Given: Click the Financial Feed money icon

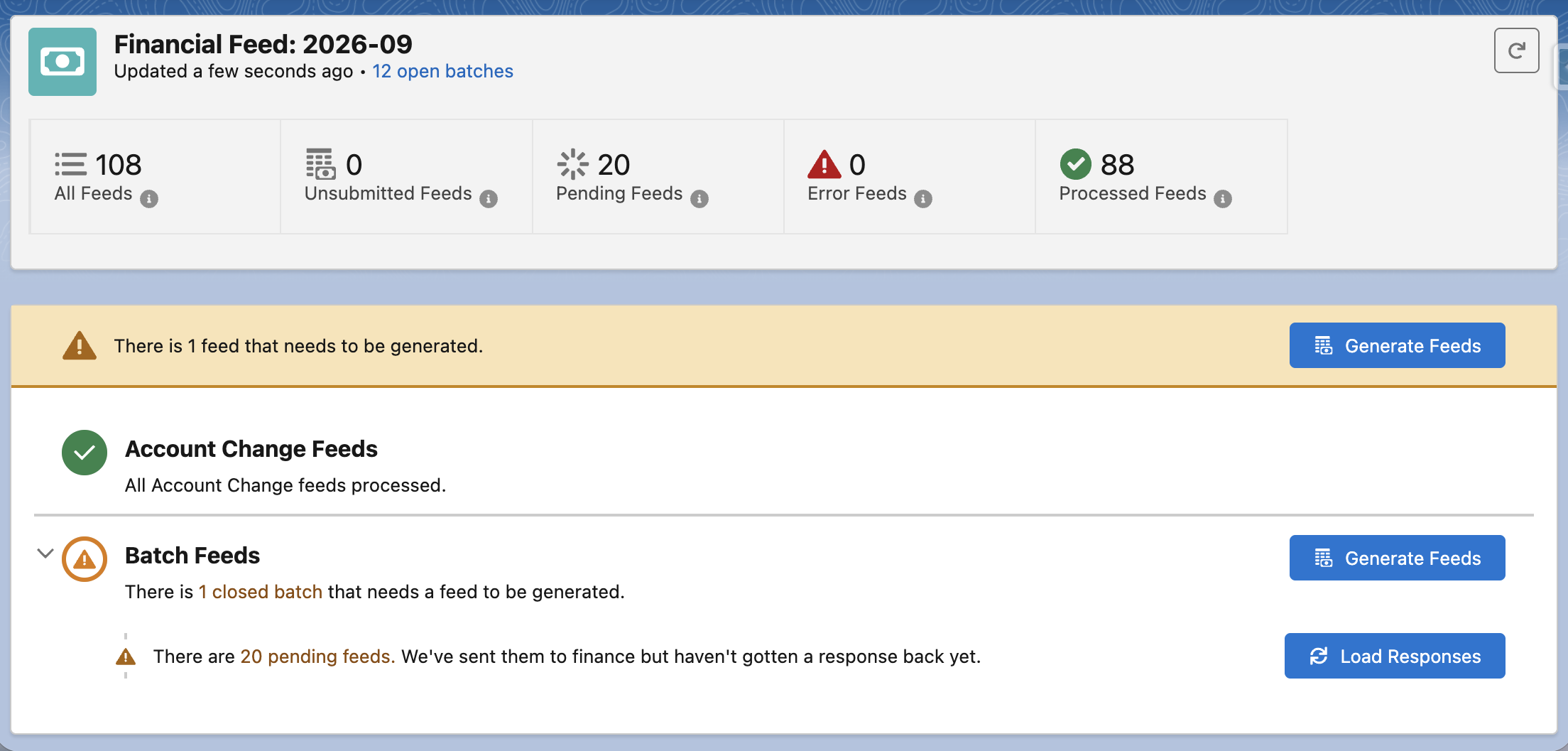Looking at the screenshot, I should (x=62, y=62).
